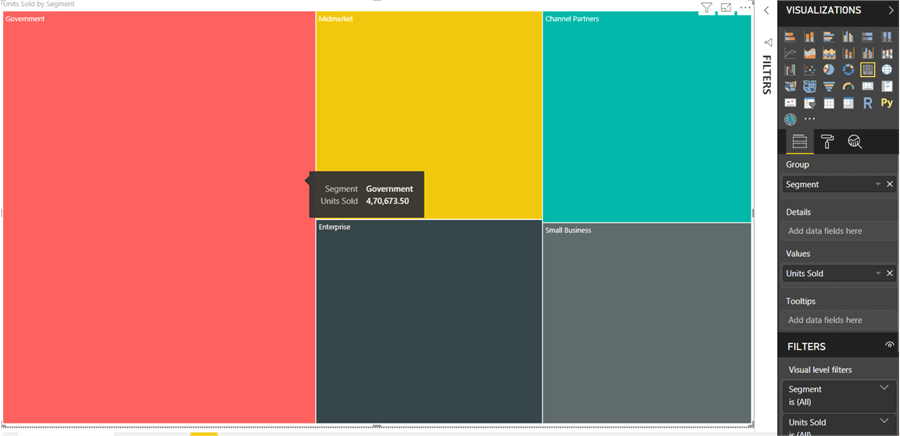This screenshot has height=436, width=900.
Task: Select the 100% Stacked bar chart visual
Action: pos(867,37)
